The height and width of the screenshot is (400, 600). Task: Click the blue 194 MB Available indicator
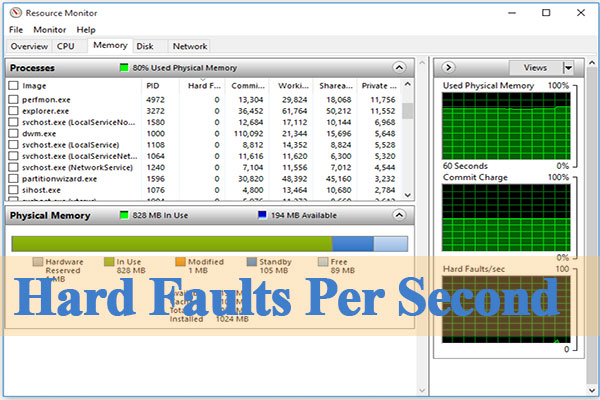coord(262,215)
